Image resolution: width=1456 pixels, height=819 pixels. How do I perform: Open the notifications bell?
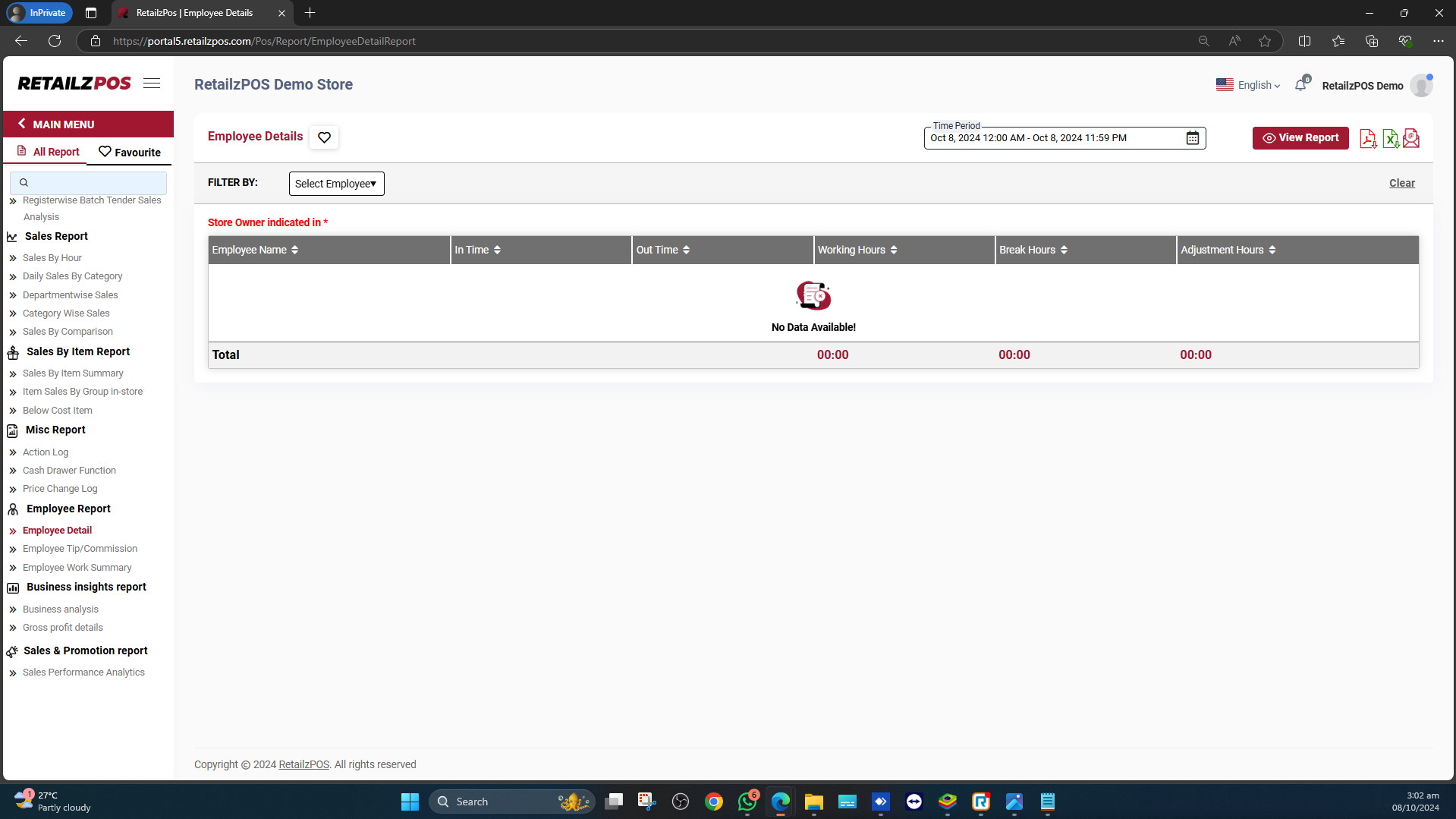click(x=1300, y=85)
